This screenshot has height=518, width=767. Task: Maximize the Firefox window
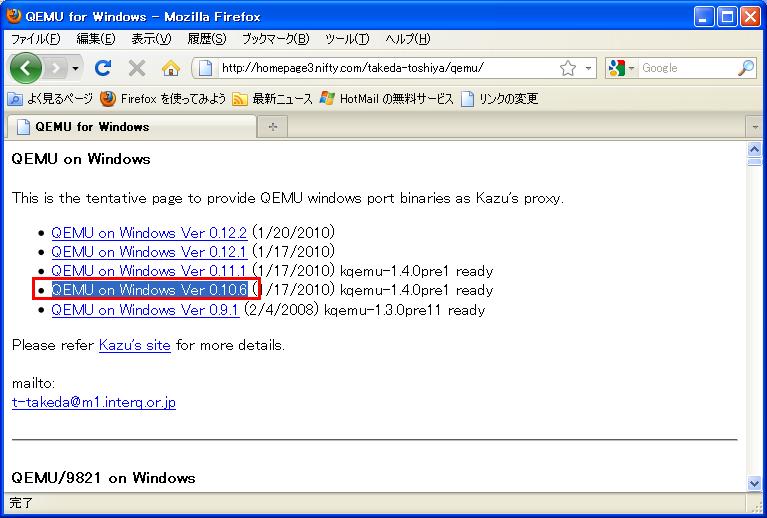point(727,17)
